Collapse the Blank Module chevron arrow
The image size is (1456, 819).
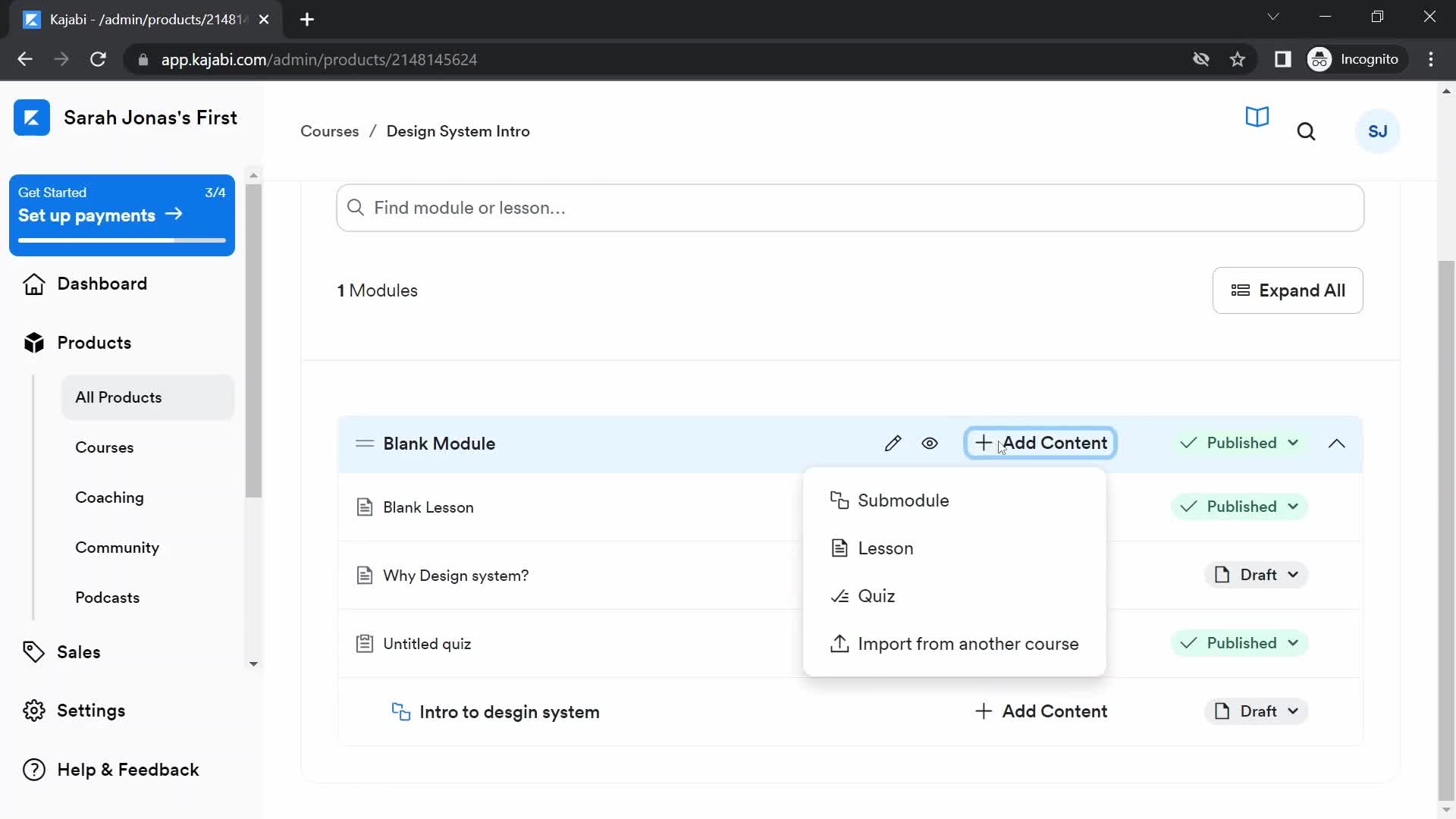(1337, 443)
